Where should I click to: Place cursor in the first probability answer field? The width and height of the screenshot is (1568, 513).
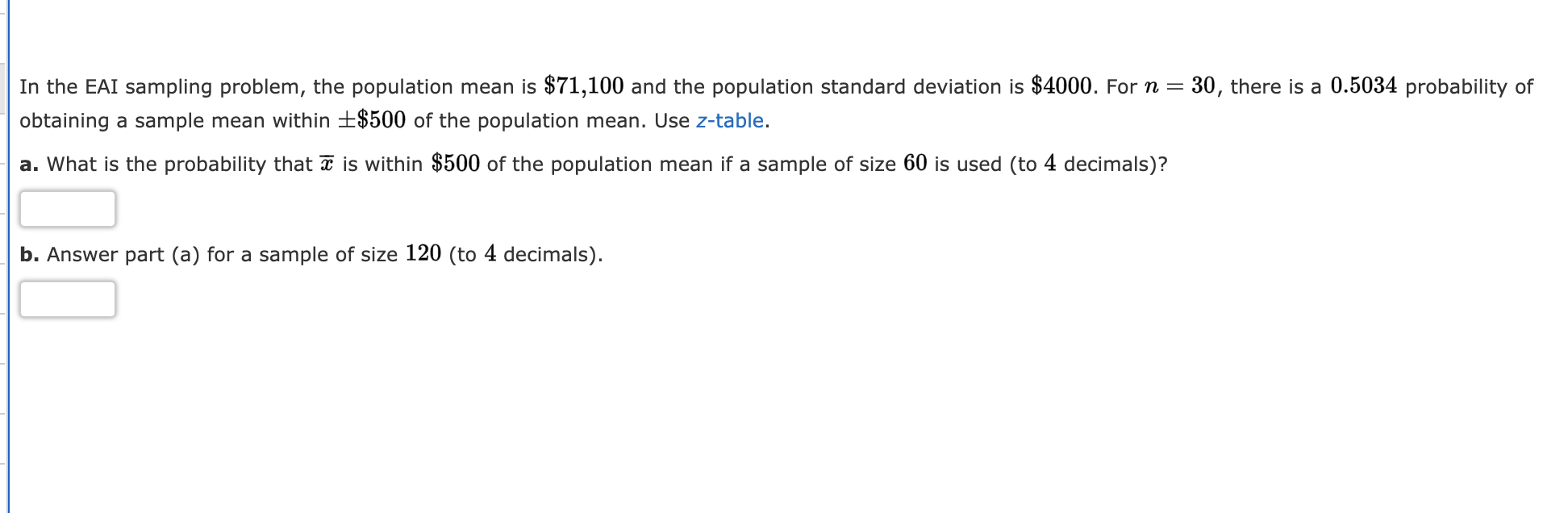(x=68, y=209)
